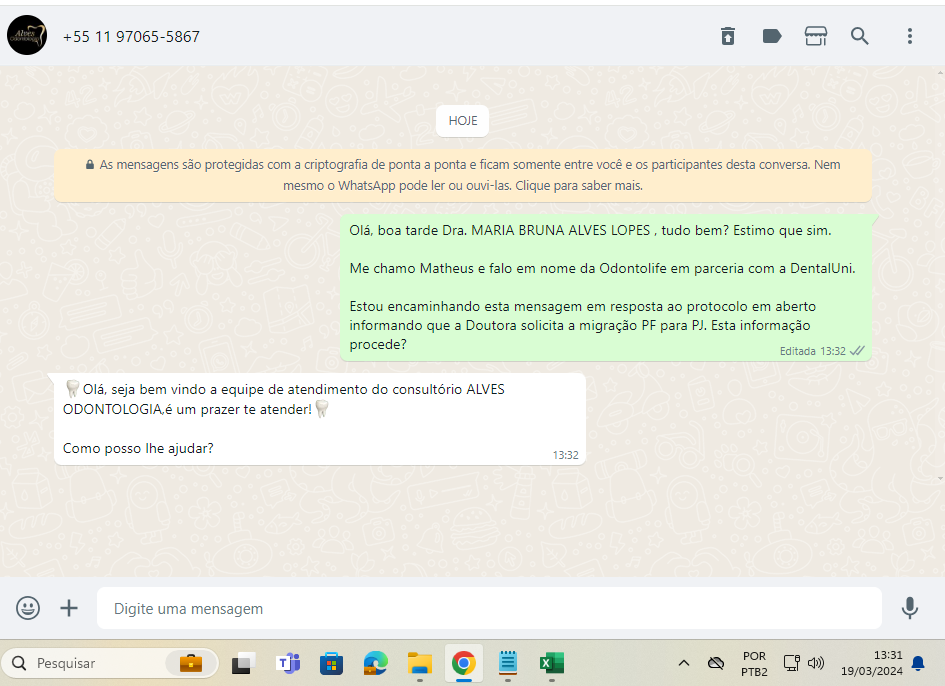Record a voice message with microphone
Viewport: 945px width, 686px height.
(x=909, y=608)
